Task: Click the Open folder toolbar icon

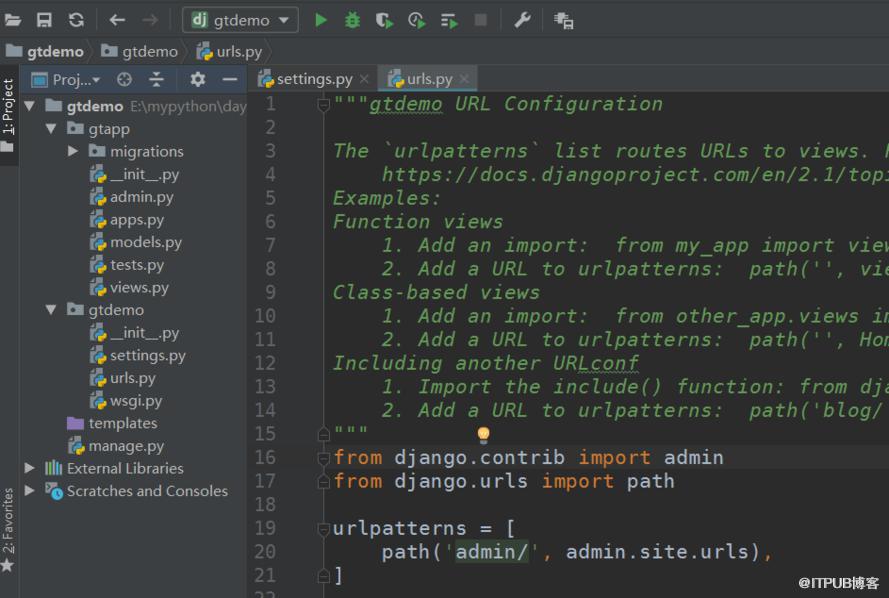Action: (12, 20)
